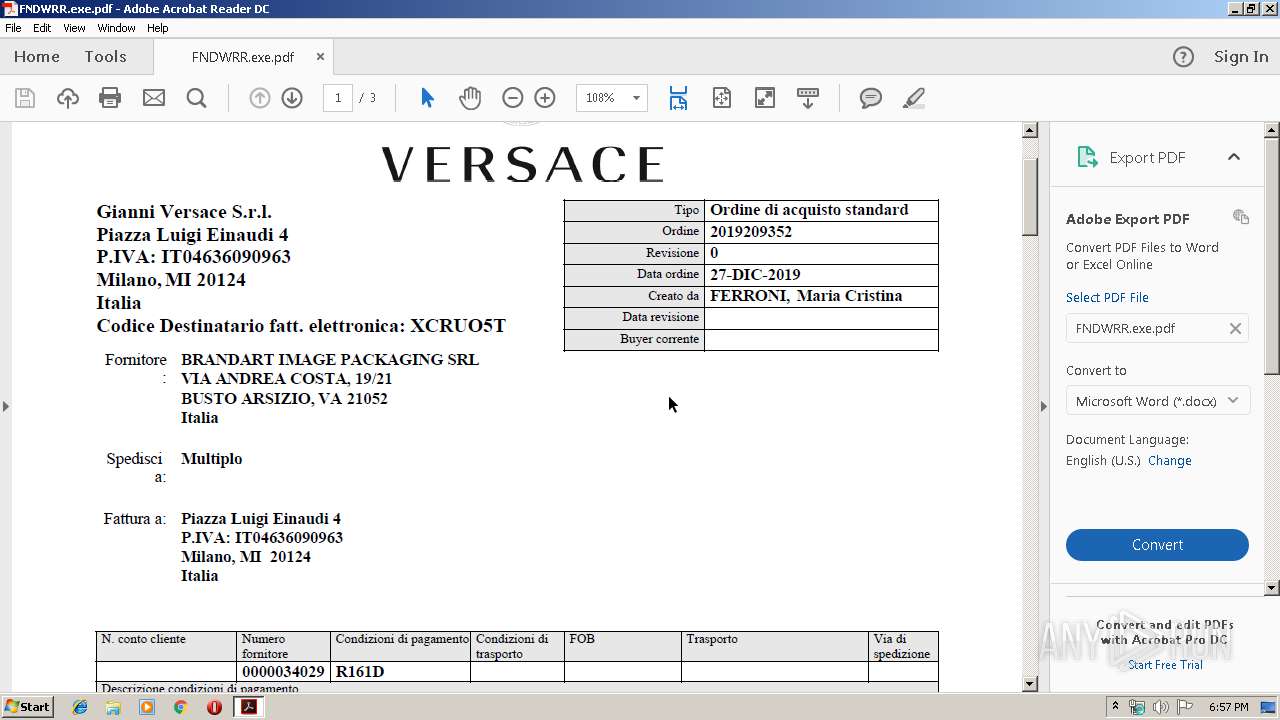Print the document with printer icon
The image size is (1280, 720).
110,98
